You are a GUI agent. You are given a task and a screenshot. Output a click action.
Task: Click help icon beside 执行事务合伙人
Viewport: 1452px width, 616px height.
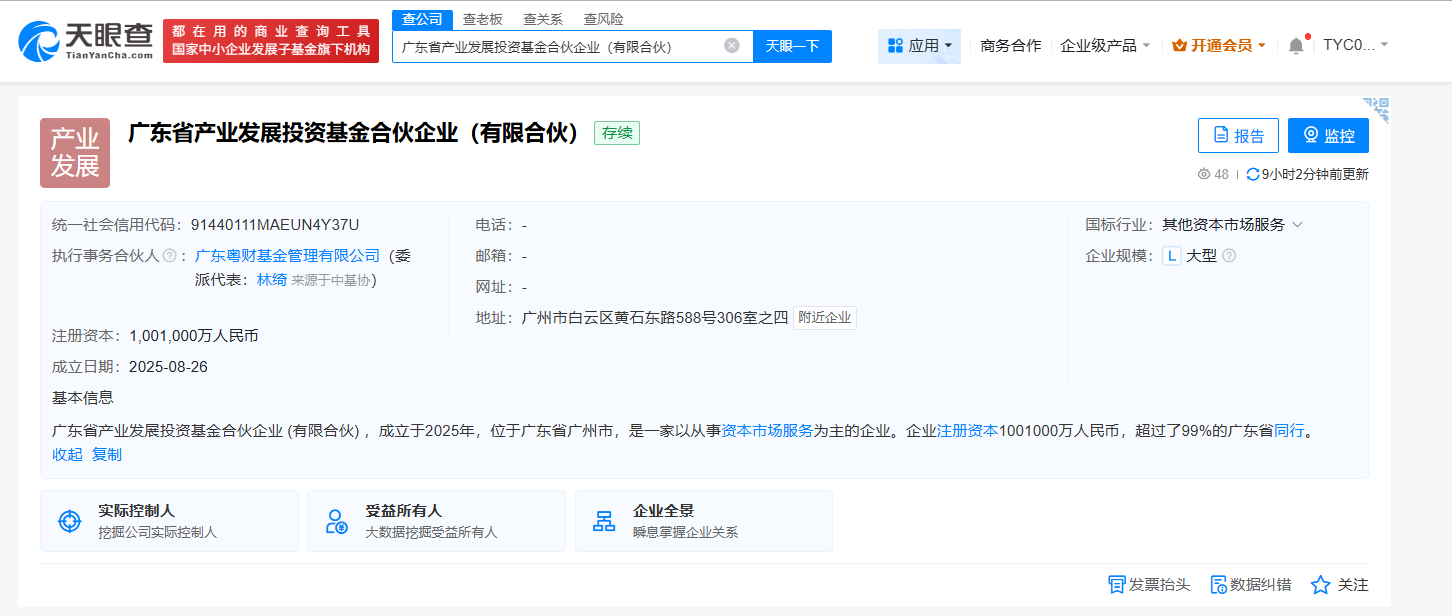(x=169, y=256)
